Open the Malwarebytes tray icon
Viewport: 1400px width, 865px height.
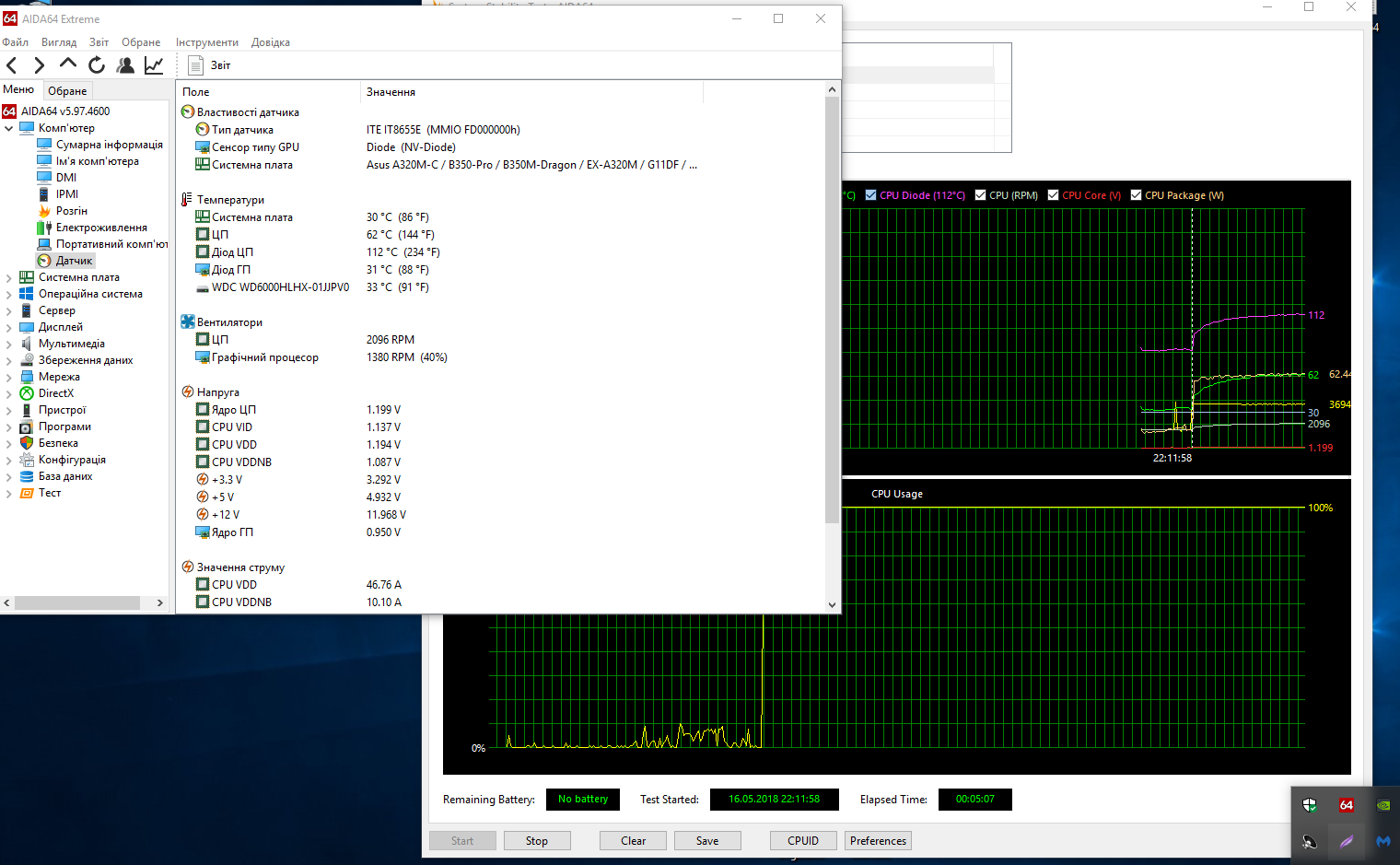click(x=1383, y=841)
